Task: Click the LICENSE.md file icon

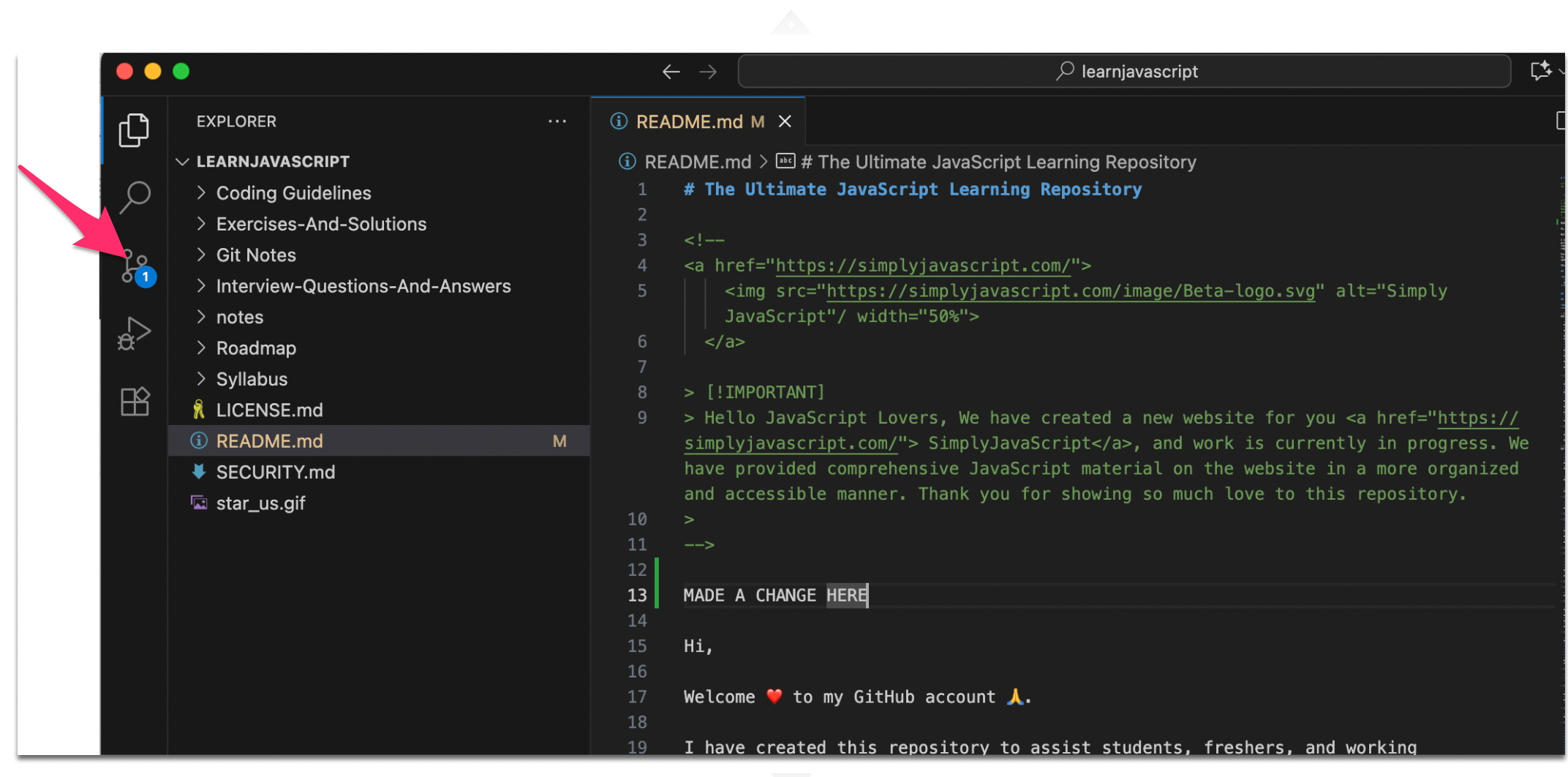Action: pos(198,410)
